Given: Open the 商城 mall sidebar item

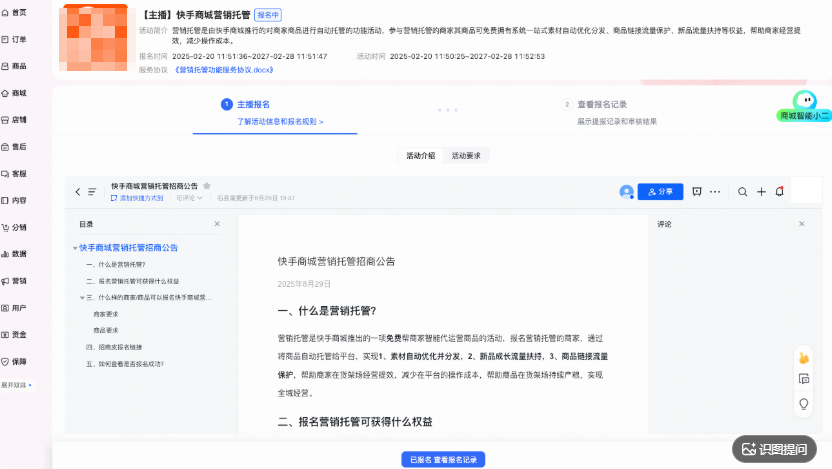Looking at the screenshot, I should pyautogui.click(x=14, y=93).
